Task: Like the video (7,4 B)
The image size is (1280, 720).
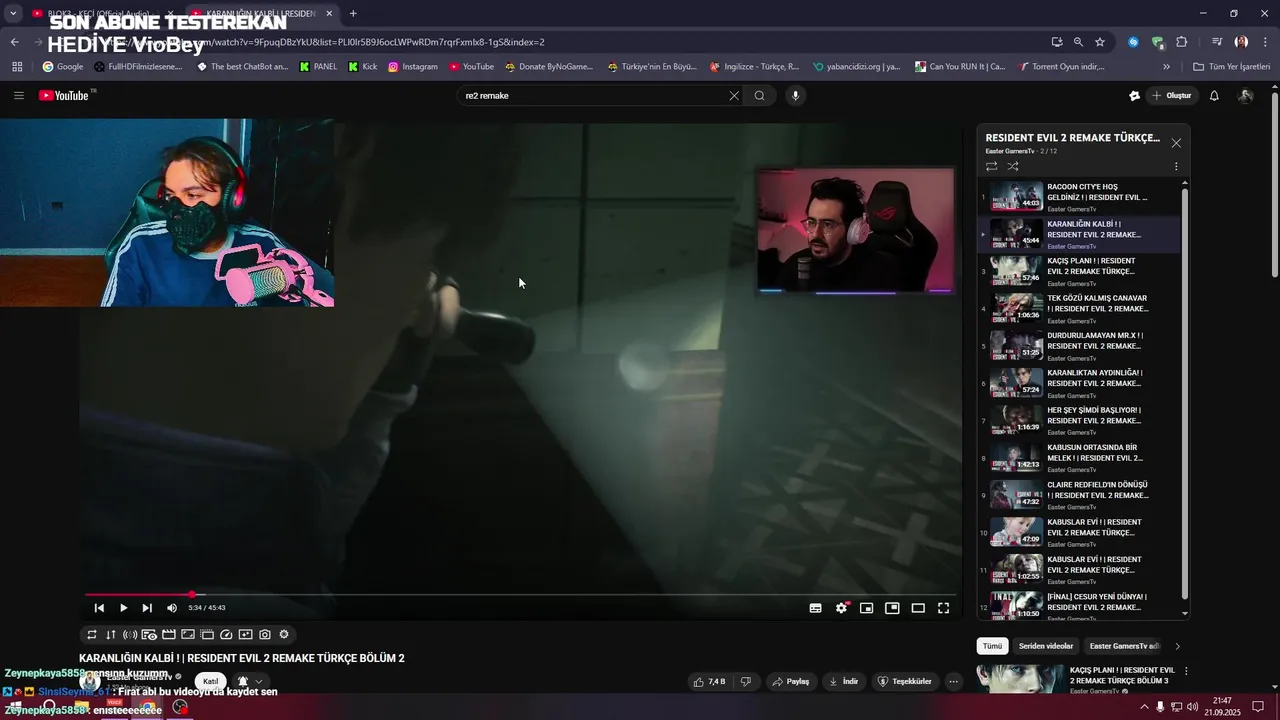Action: (x=709, y=682)
